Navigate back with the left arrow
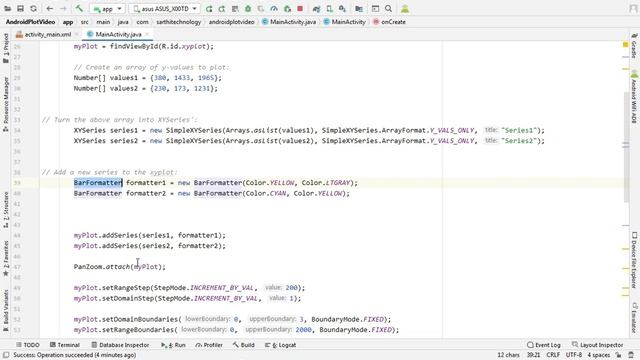The image size is (640, 360). pos(50,9)
